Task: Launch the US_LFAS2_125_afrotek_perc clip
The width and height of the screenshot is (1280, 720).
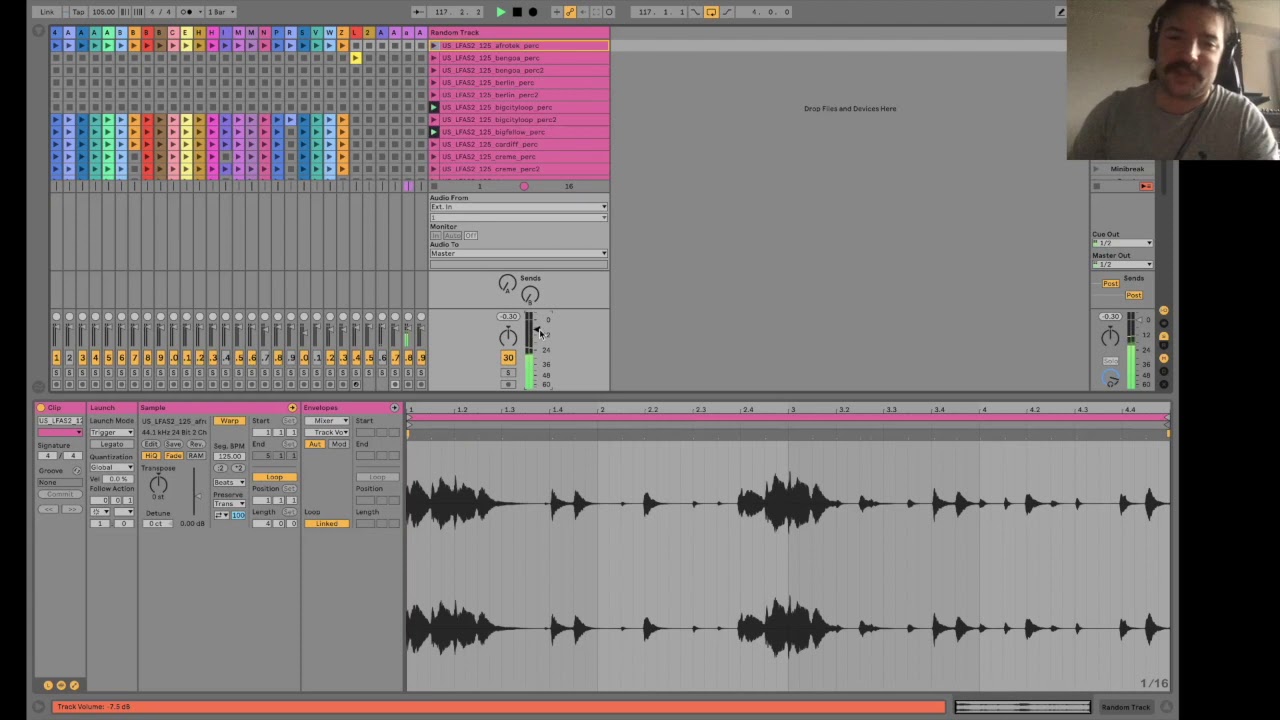Action: click(434, 45)
